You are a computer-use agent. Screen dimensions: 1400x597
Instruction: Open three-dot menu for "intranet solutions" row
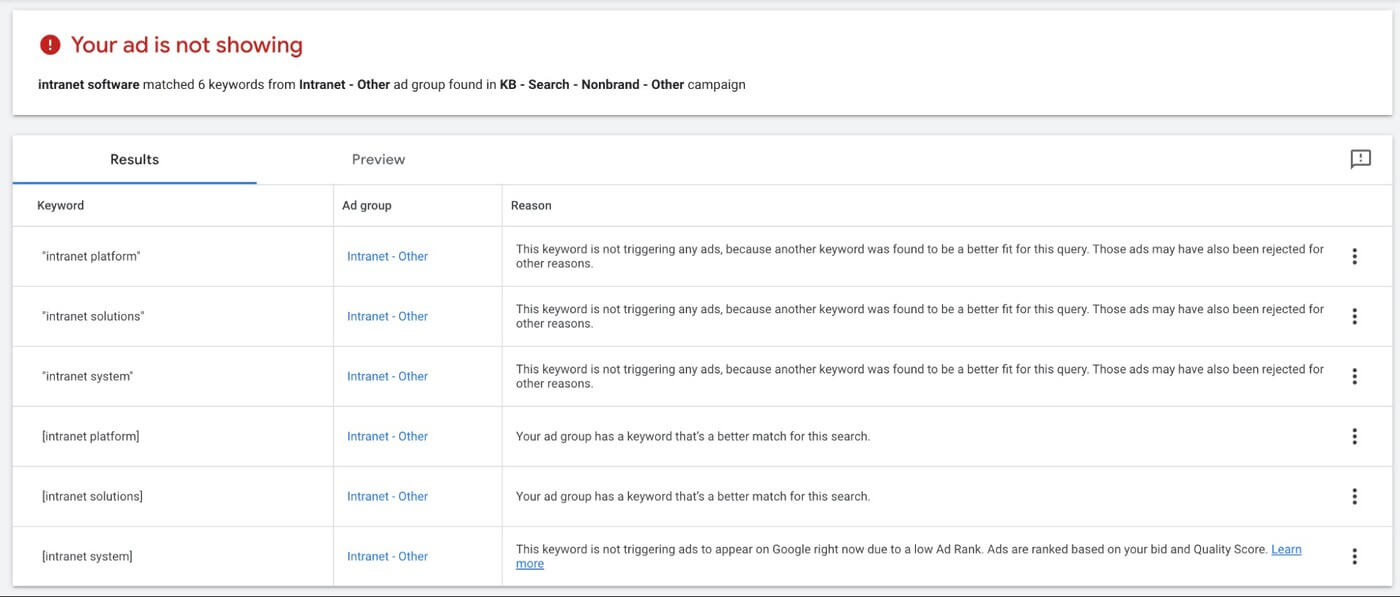tap(1354, 316)
